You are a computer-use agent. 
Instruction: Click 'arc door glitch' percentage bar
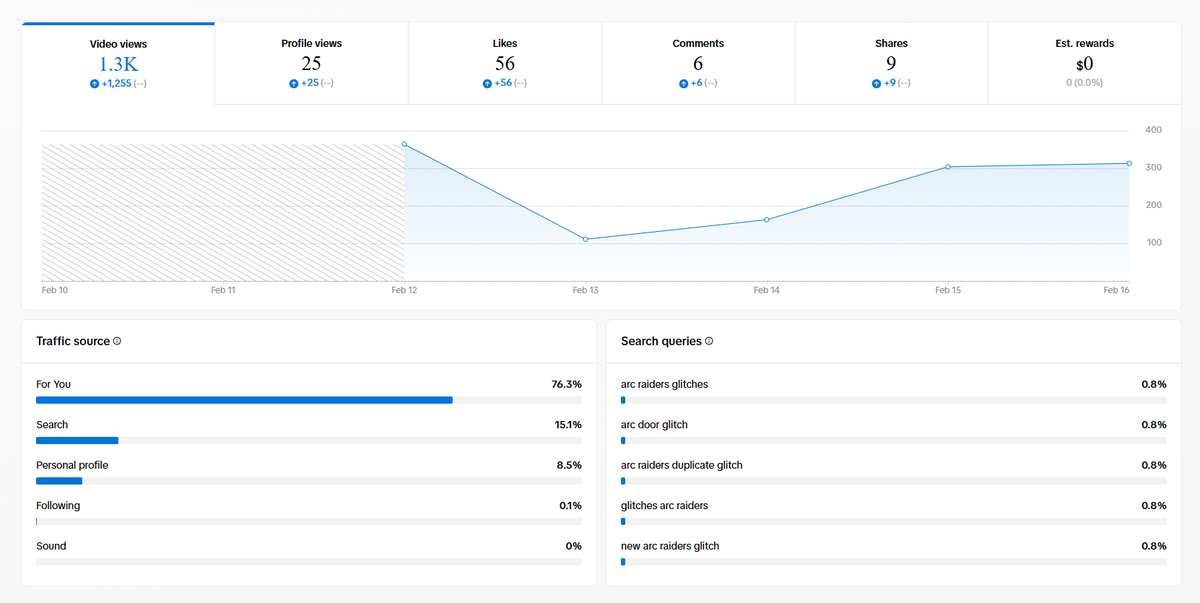point(893,440)
